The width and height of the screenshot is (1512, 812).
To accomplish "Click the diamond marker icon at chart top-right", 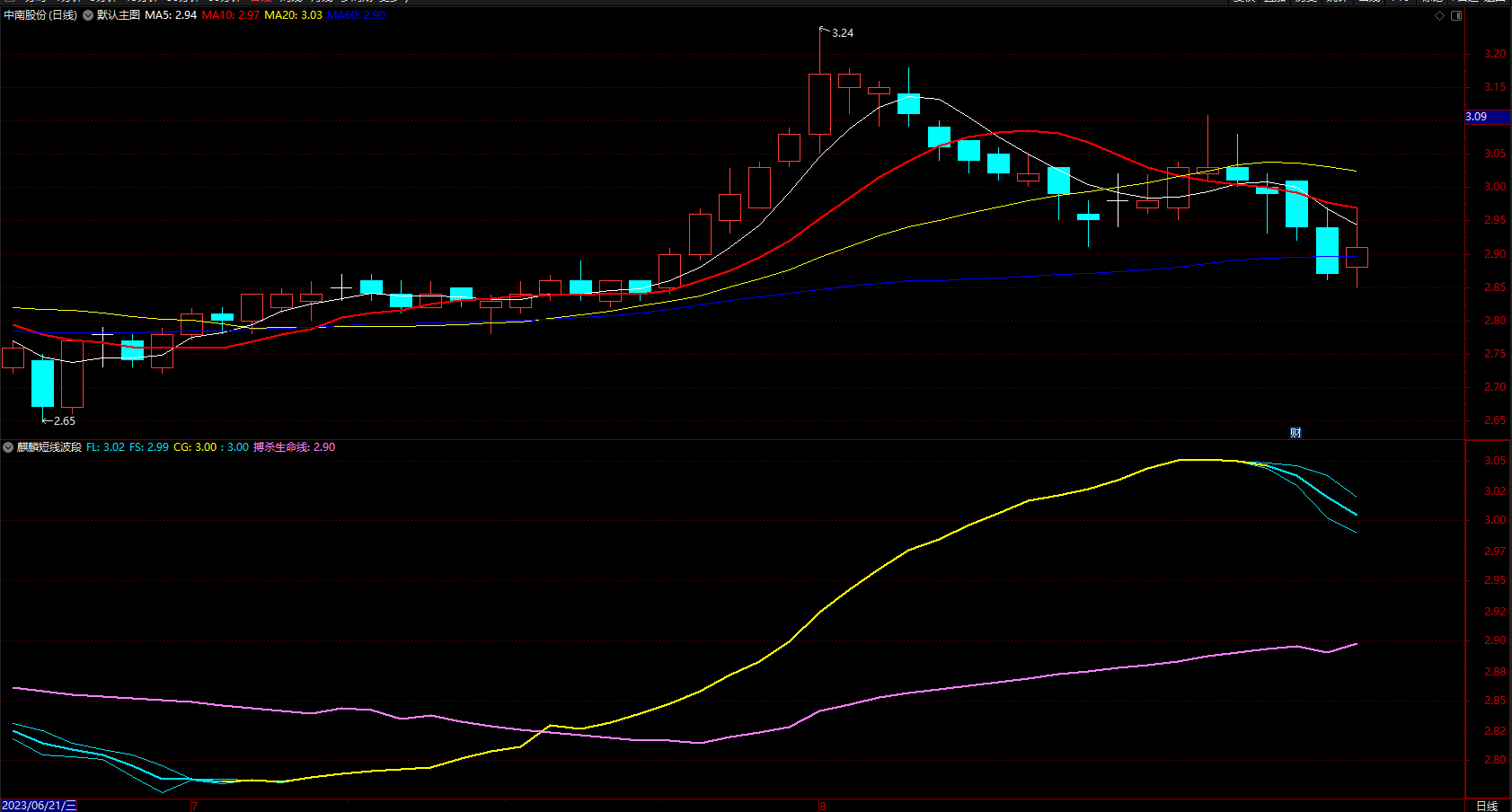I will click(1439, 15).
